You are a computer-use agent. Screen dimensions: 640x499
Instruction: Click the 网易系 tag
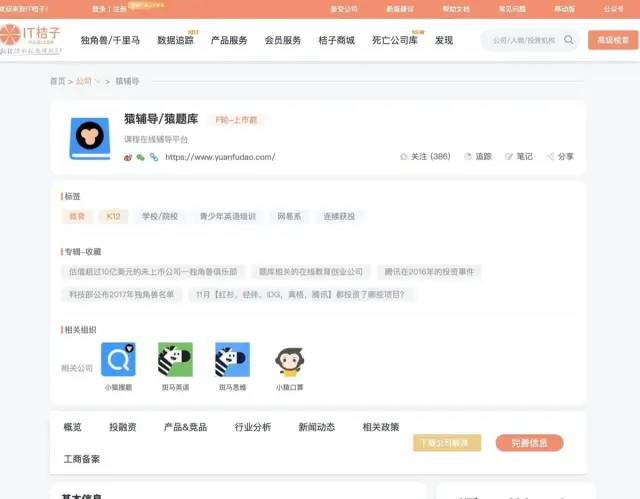coord(289,216)
